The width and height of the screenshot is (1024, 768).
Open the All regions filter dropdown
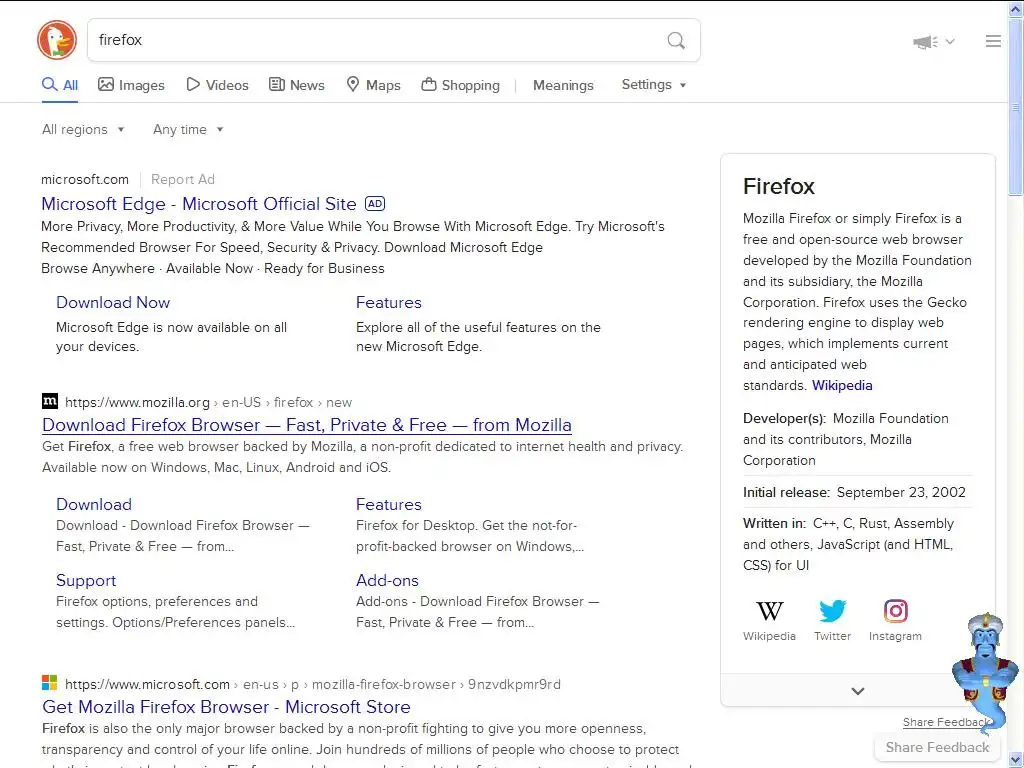[83, 129]
